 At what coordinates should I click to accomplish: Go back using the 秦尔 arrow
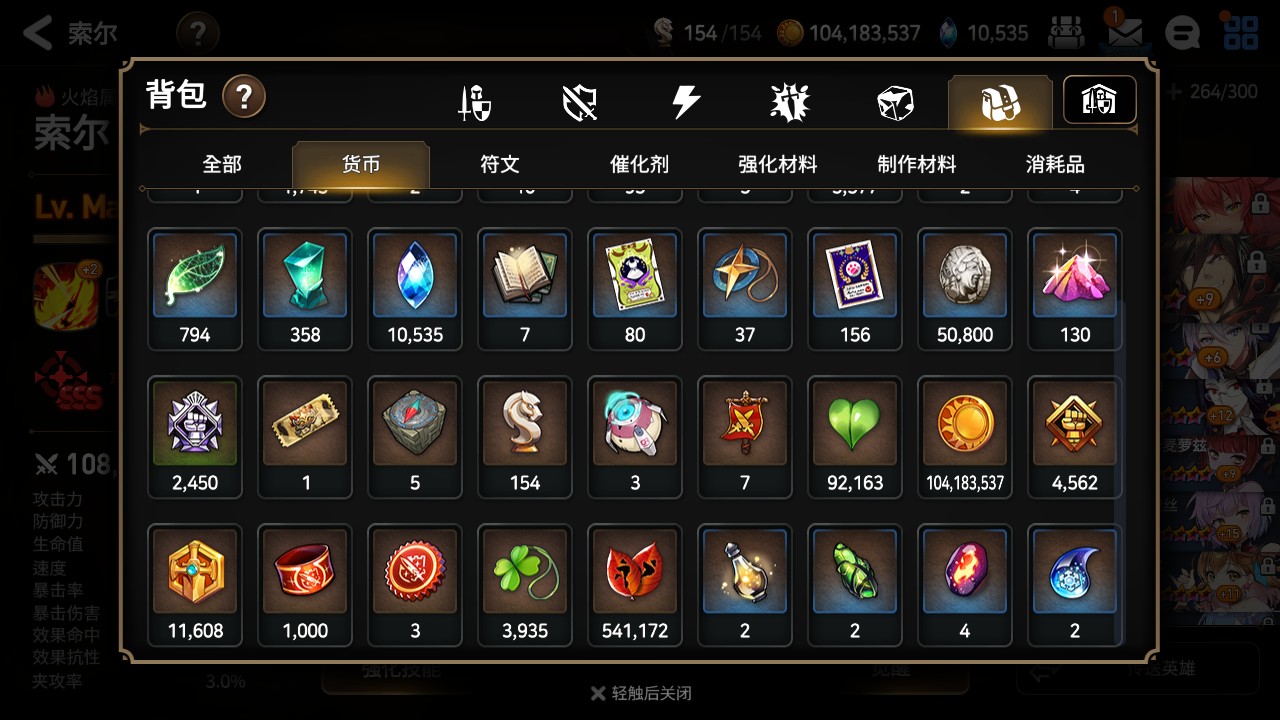(x=70, y=33)
